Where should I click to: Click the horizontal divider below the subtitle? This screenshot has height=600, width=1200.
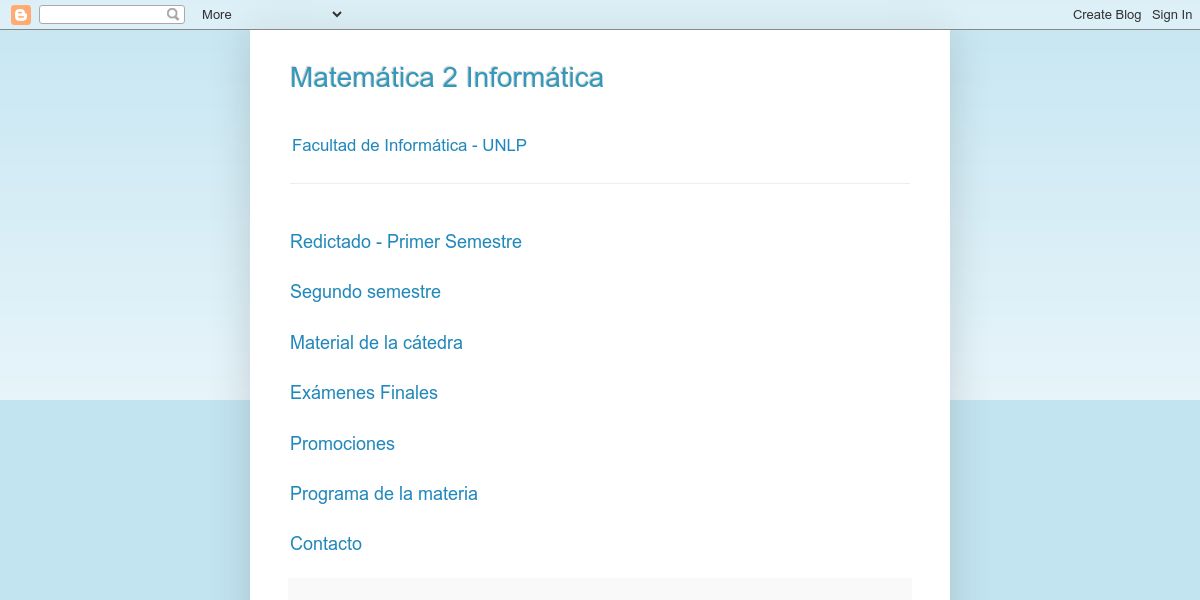click(600, 183)
